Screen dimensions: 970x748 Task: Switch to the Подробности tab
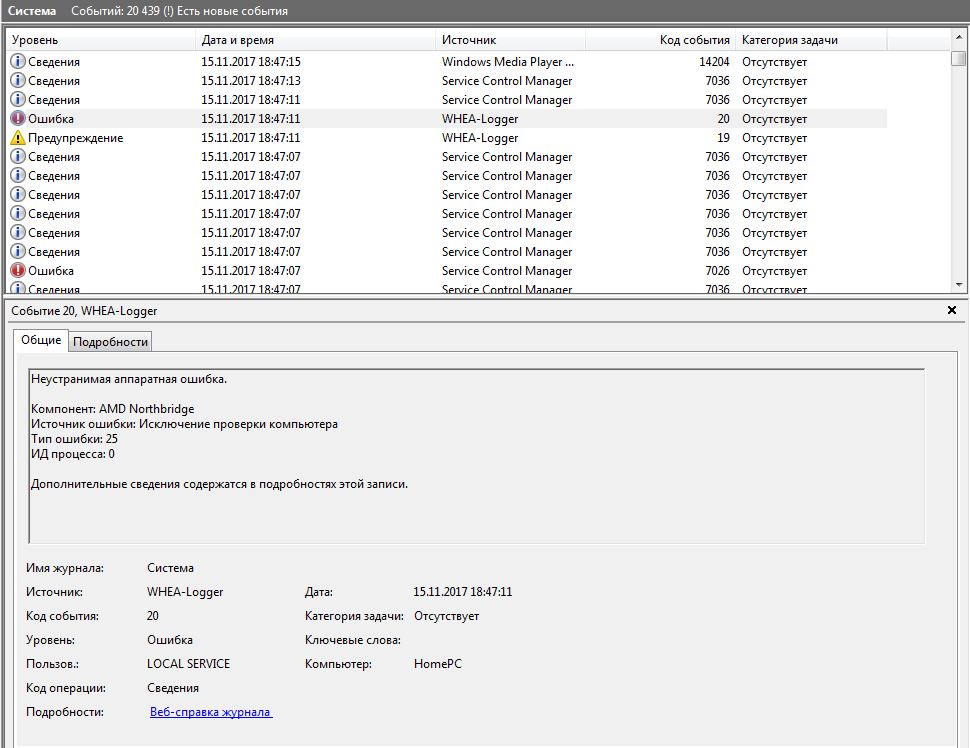[x=110, y=342]
